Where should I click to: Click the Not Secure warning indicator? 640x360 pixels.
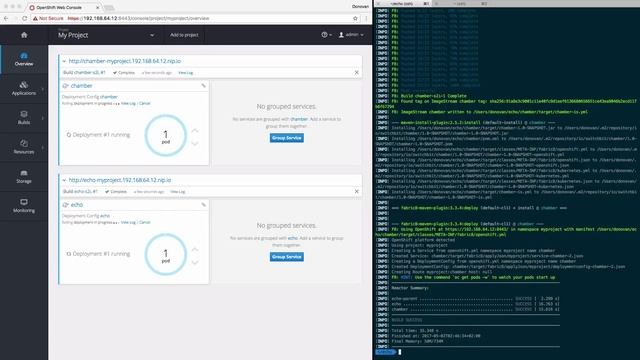coord(48,18)
